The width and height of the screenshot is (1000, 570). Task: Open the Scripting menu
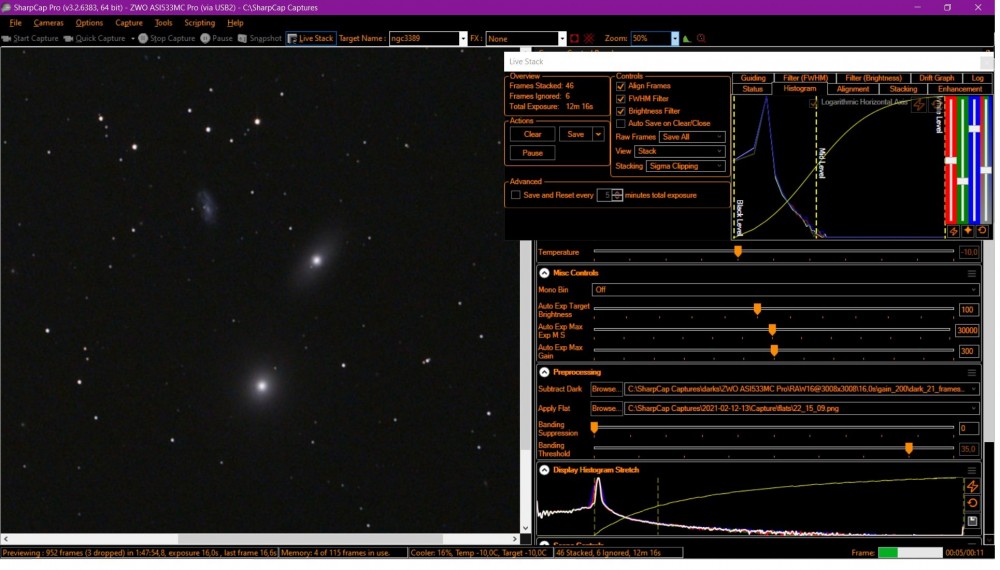tap(200, 23)
